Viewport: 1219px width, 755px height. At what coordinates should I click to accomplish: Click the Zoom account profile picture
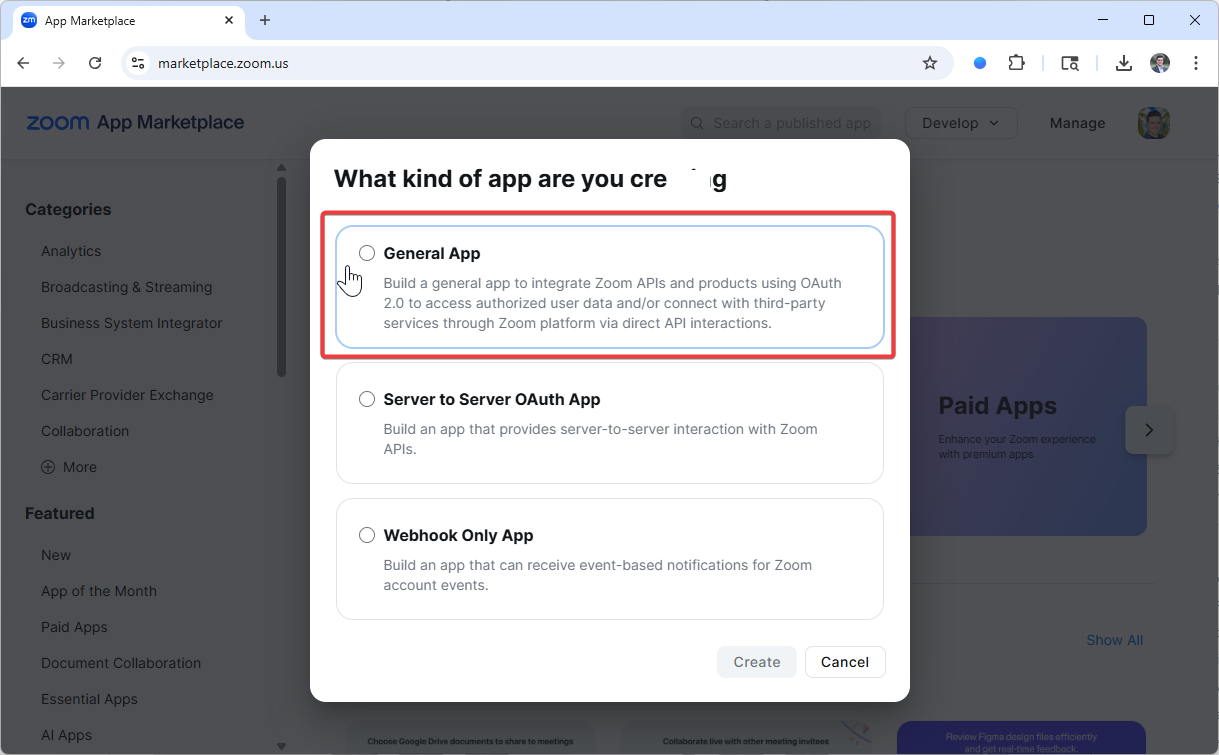click(x=1154, y=123)
